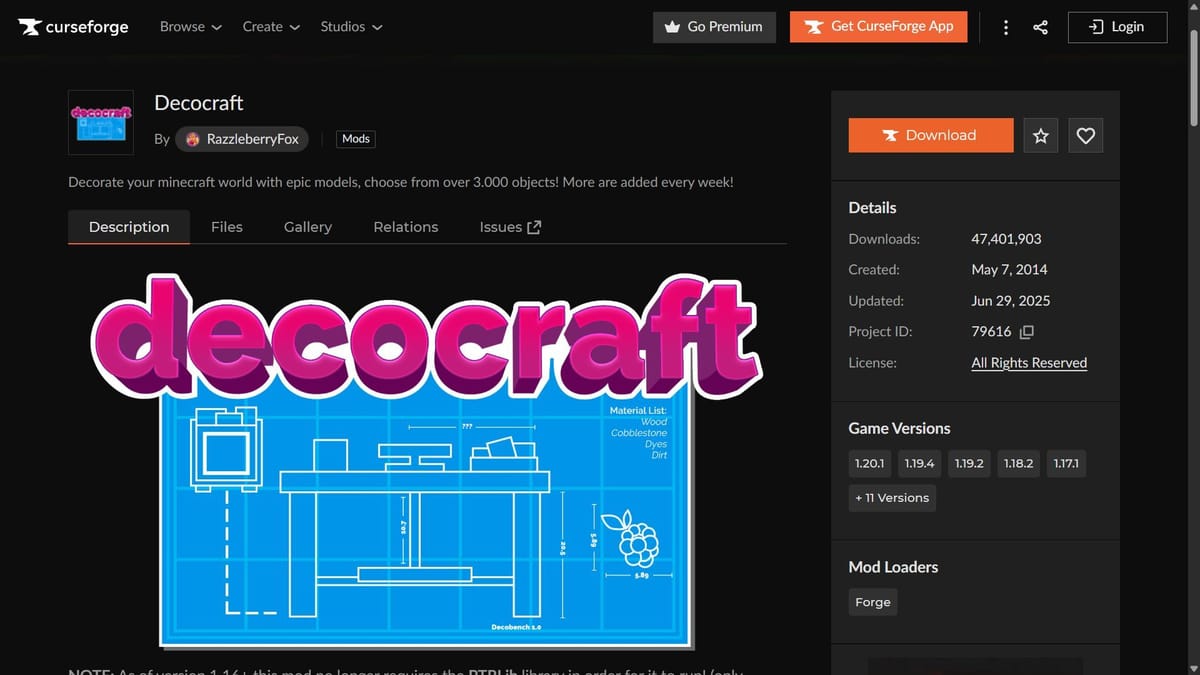Copy the Project ID using the copy icon
The image size is (1200, 675).
pos(1029,331)
